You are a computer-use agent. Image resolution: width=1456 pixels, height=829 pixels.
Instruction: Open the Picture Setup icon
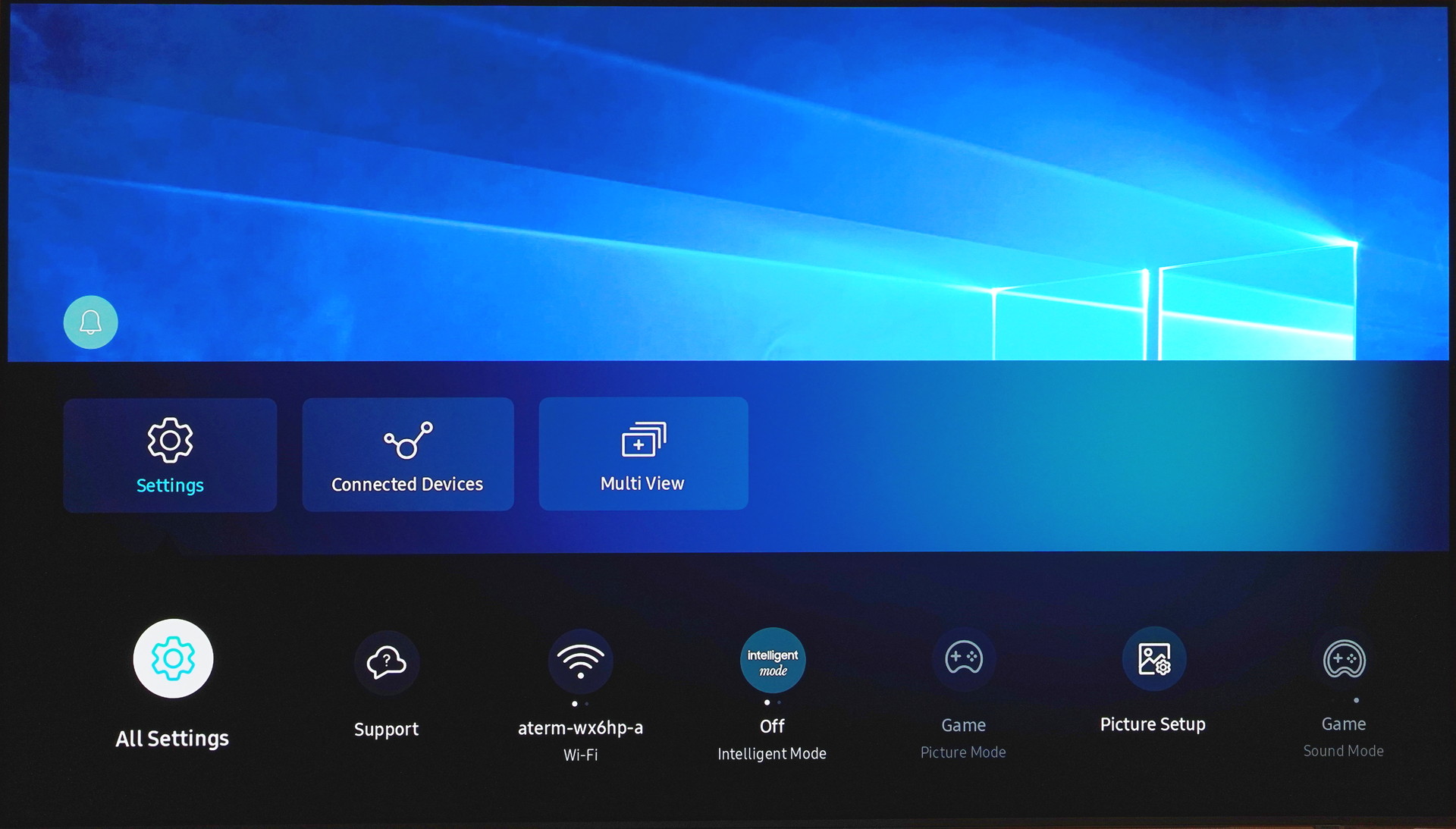[x=1154, y=658]
